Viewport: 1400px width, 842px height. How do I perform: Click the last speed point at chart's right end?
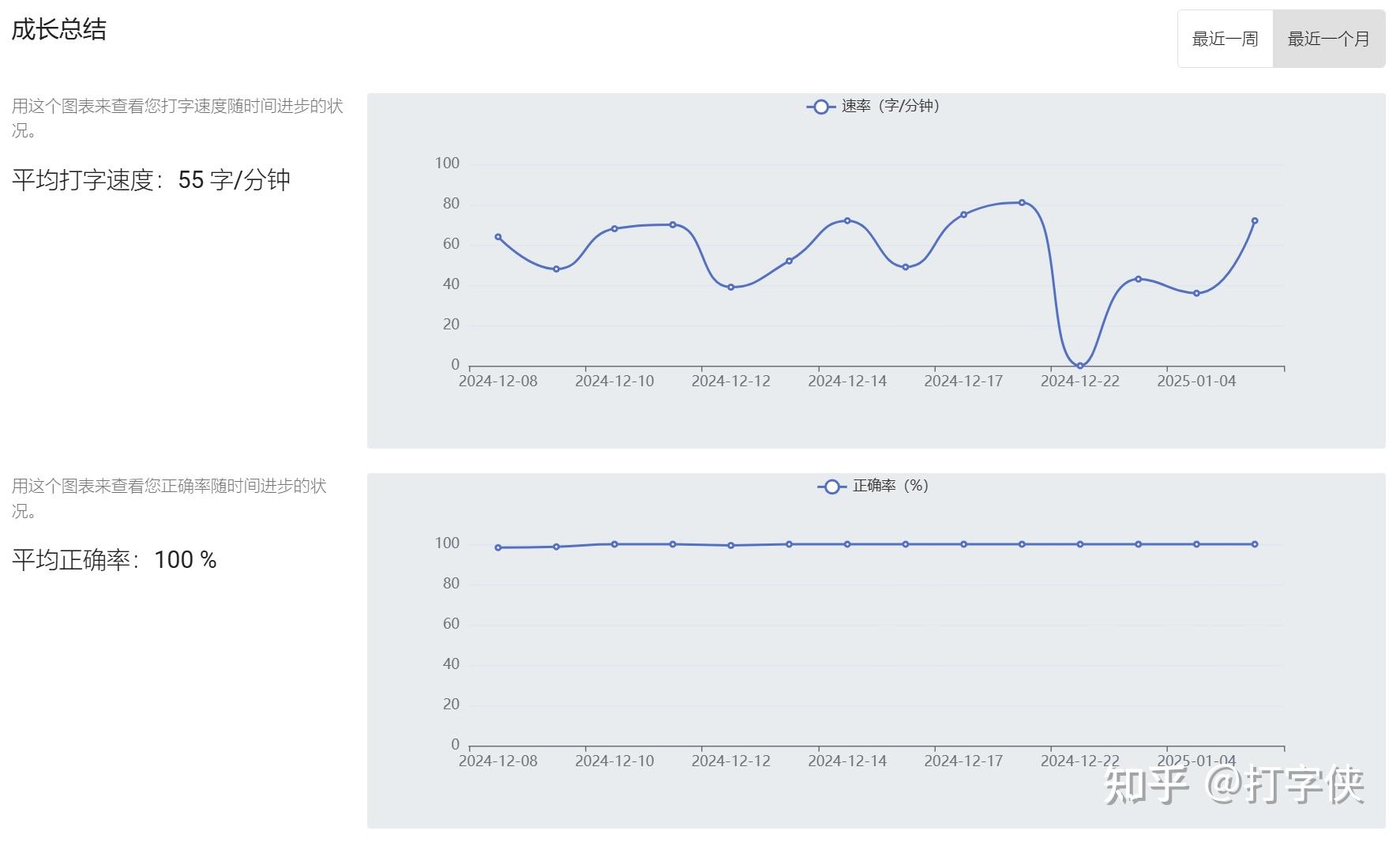coord(1255,221)
